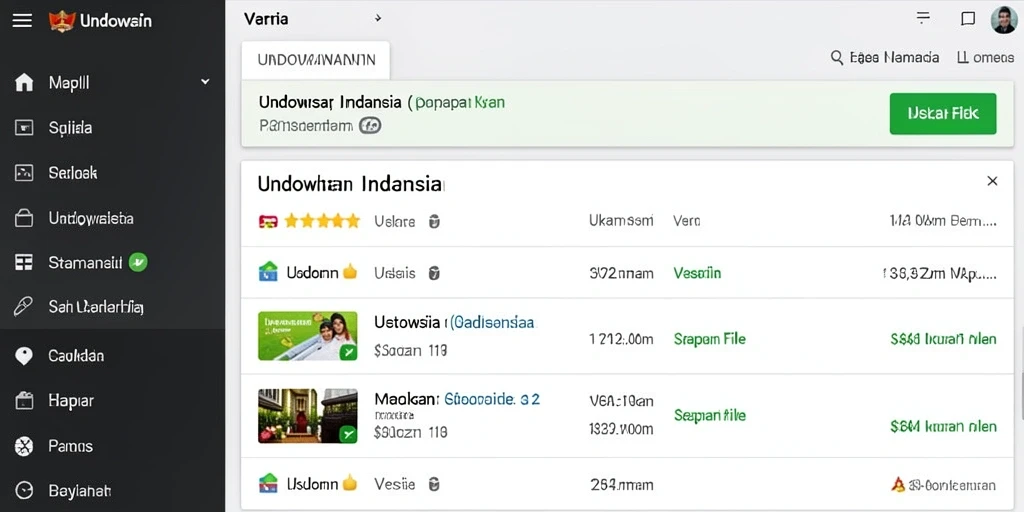Viewport: 1024px width, 512px height.
Task: Click the lock icon beside Vesiie
Action: point(434,485)
